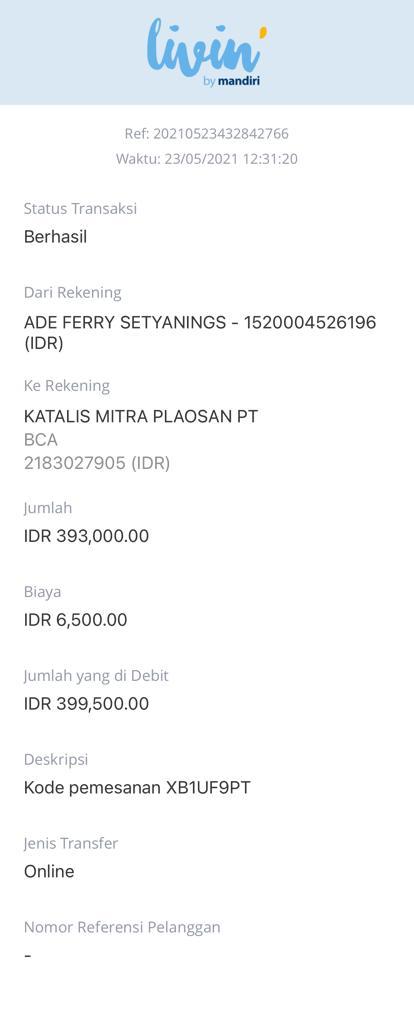This screenshot has width=414, height=1024.
Task: Click the Online transfer type value
Action: pyautogui.click(x=49, y=872)
